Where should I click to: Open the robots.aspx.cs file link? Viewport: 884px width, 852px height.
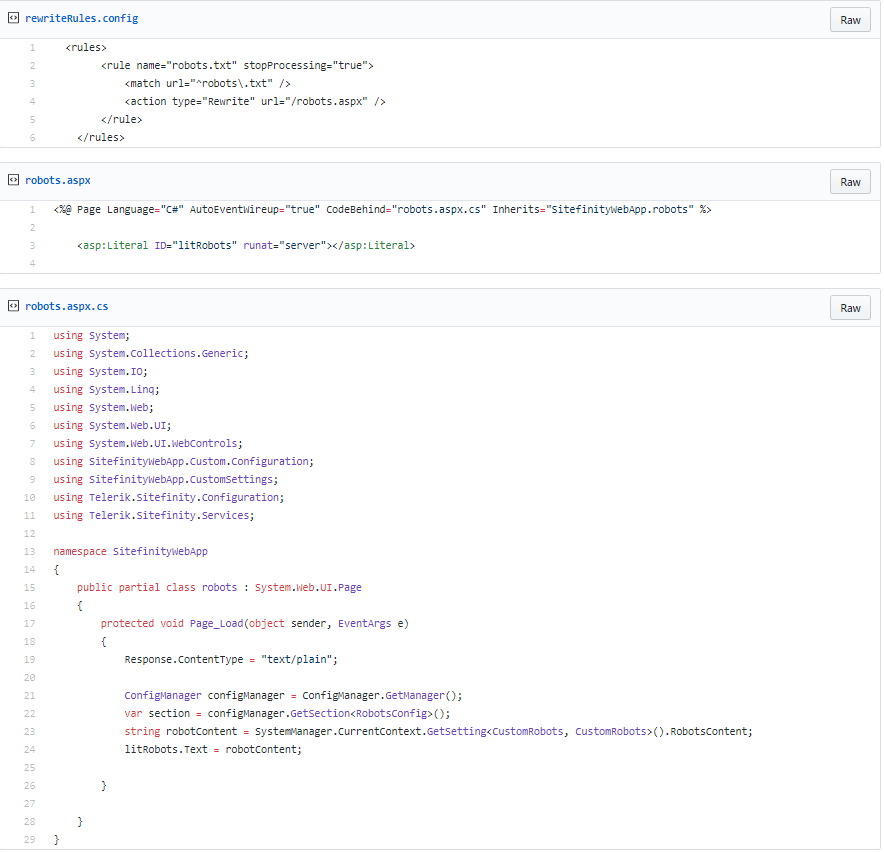(x=67, y=306)
